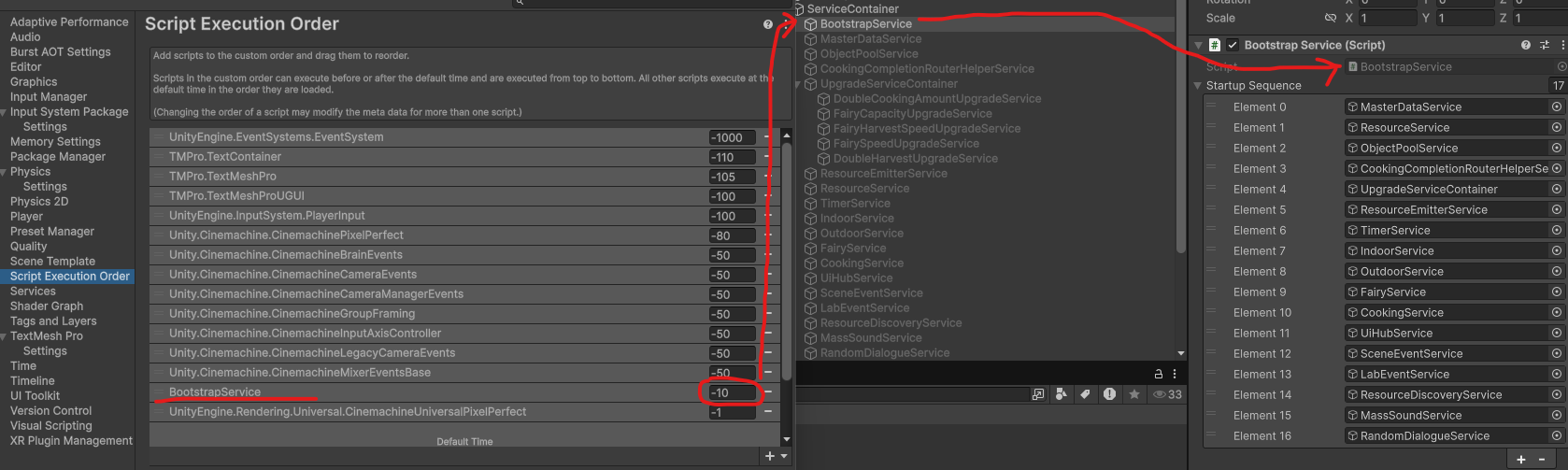Click the drag handle for Element 3

(x=1212, y=168)
